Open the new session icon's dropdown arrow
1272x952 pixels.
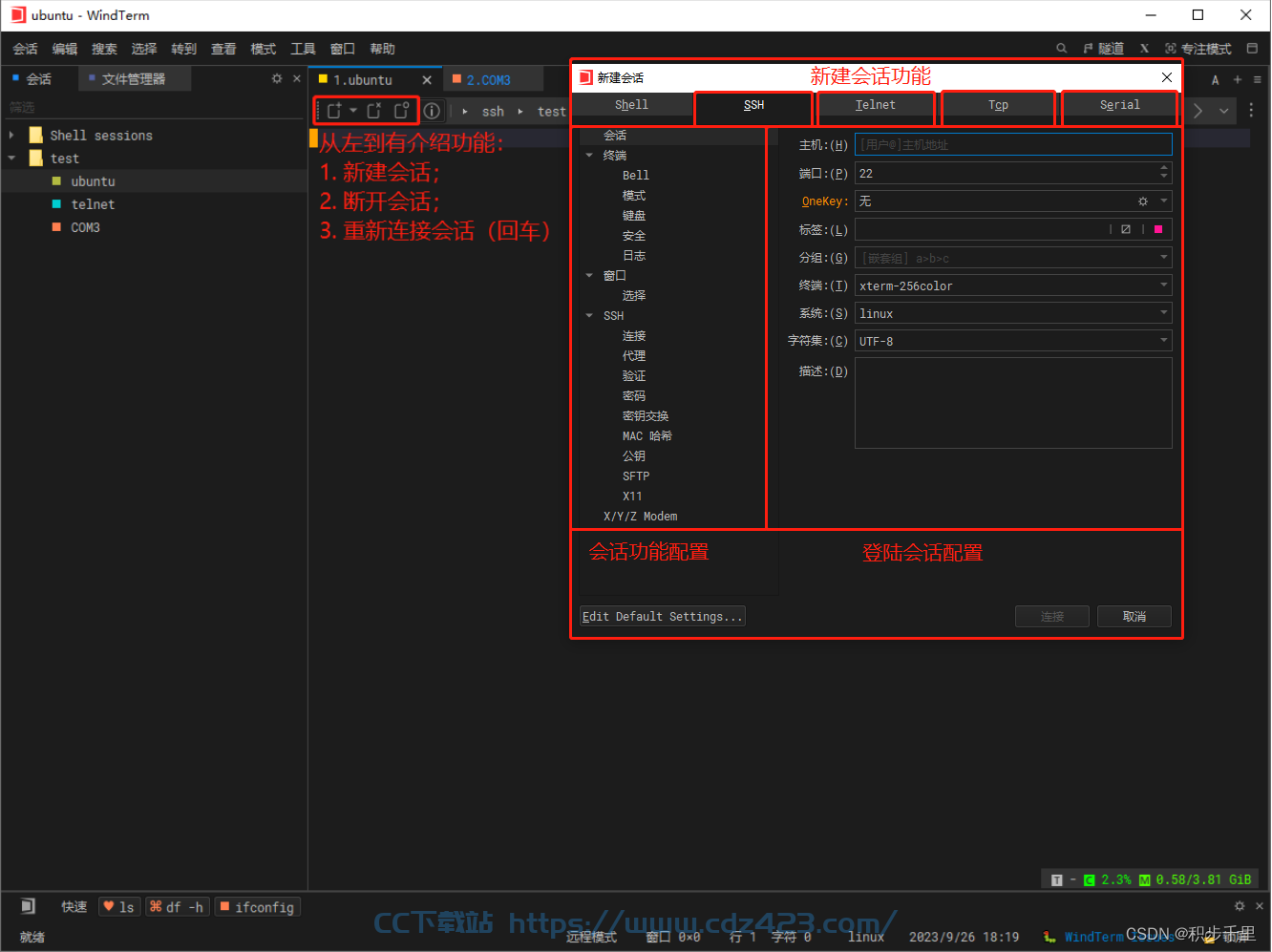353,111
